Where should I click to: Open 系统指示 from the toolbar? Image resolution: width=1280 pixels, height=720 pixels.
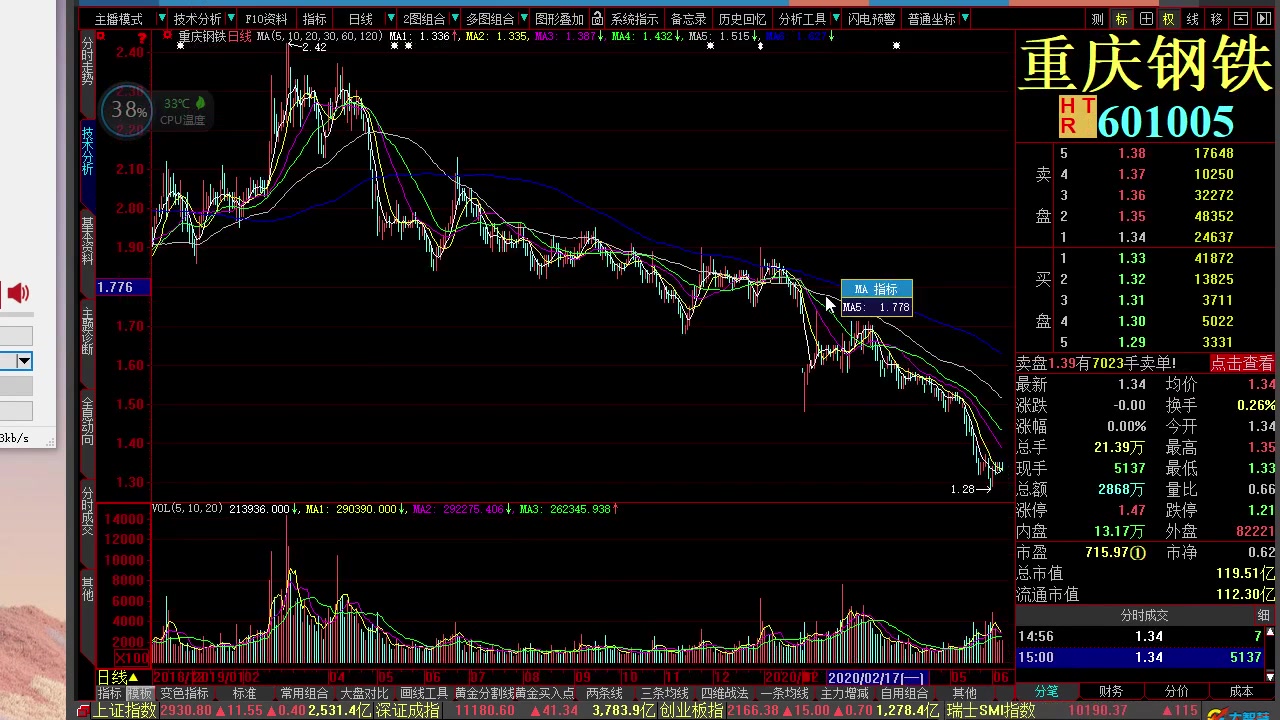635,19
